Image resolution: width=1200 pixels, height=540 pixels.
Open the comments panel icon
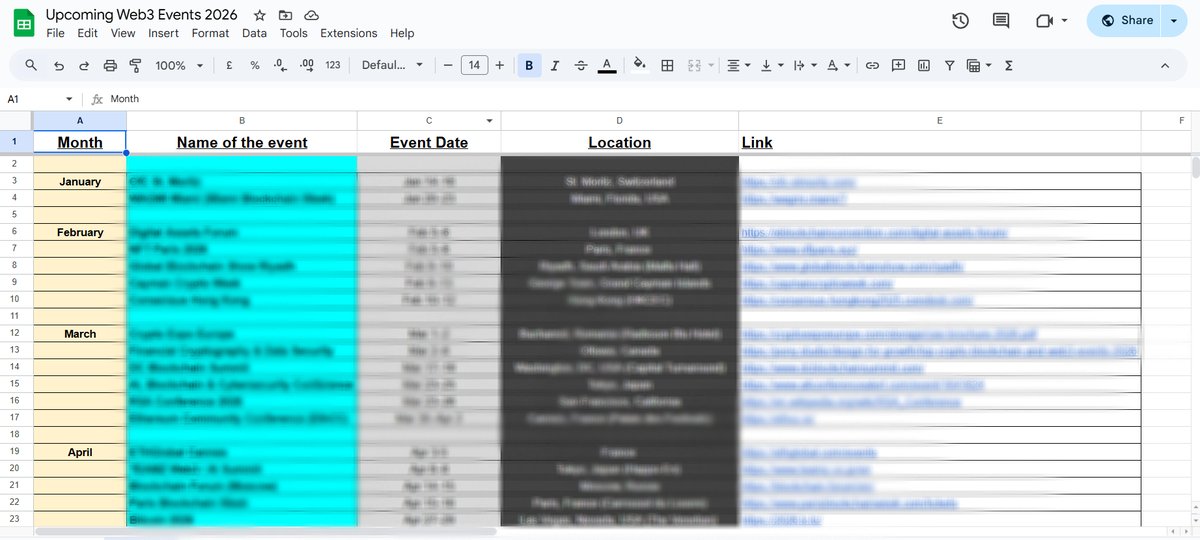[1001, 21]
